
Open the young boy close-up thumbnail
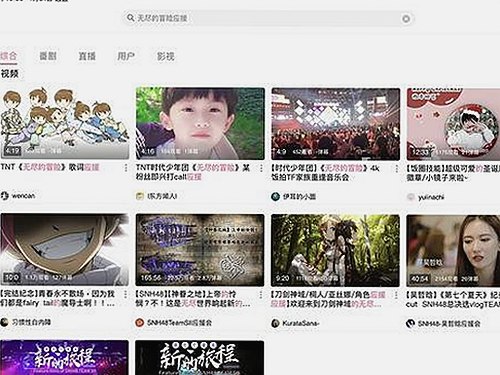tap(200, 124)
